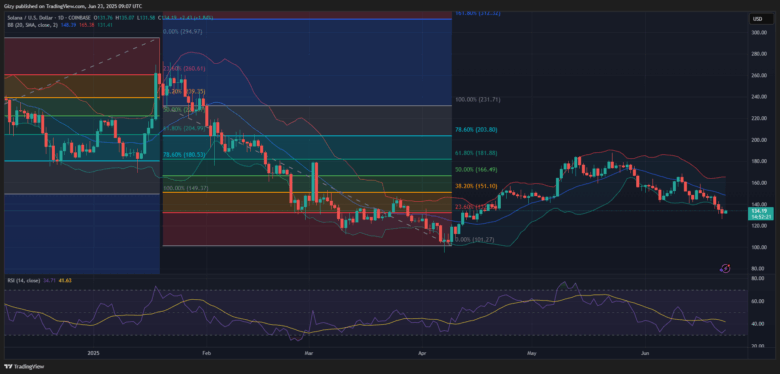Click the May label on time axis
The image size is (780, 374).
[531, 354]
